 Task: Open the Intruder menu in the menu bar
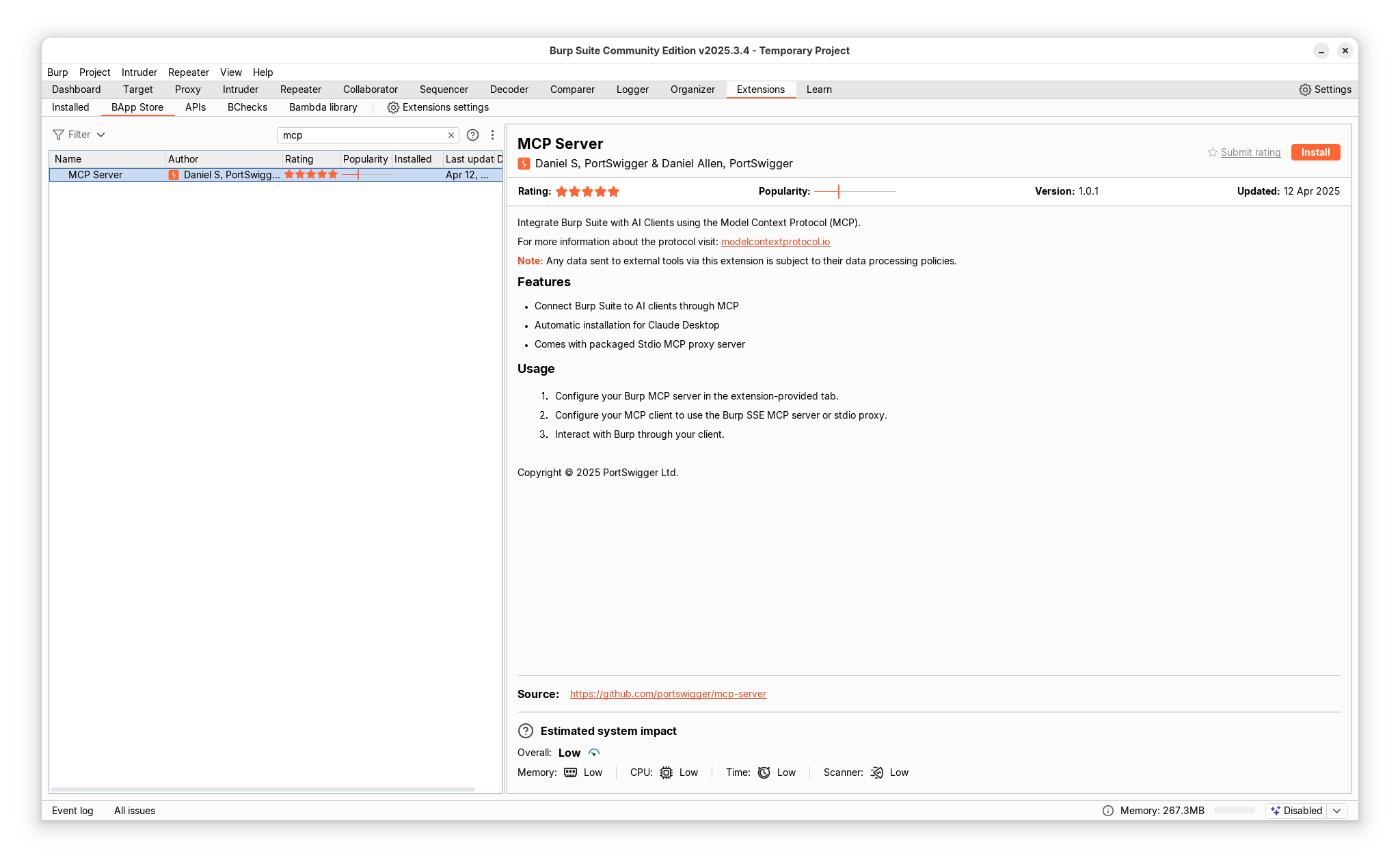tap(139, 72)
